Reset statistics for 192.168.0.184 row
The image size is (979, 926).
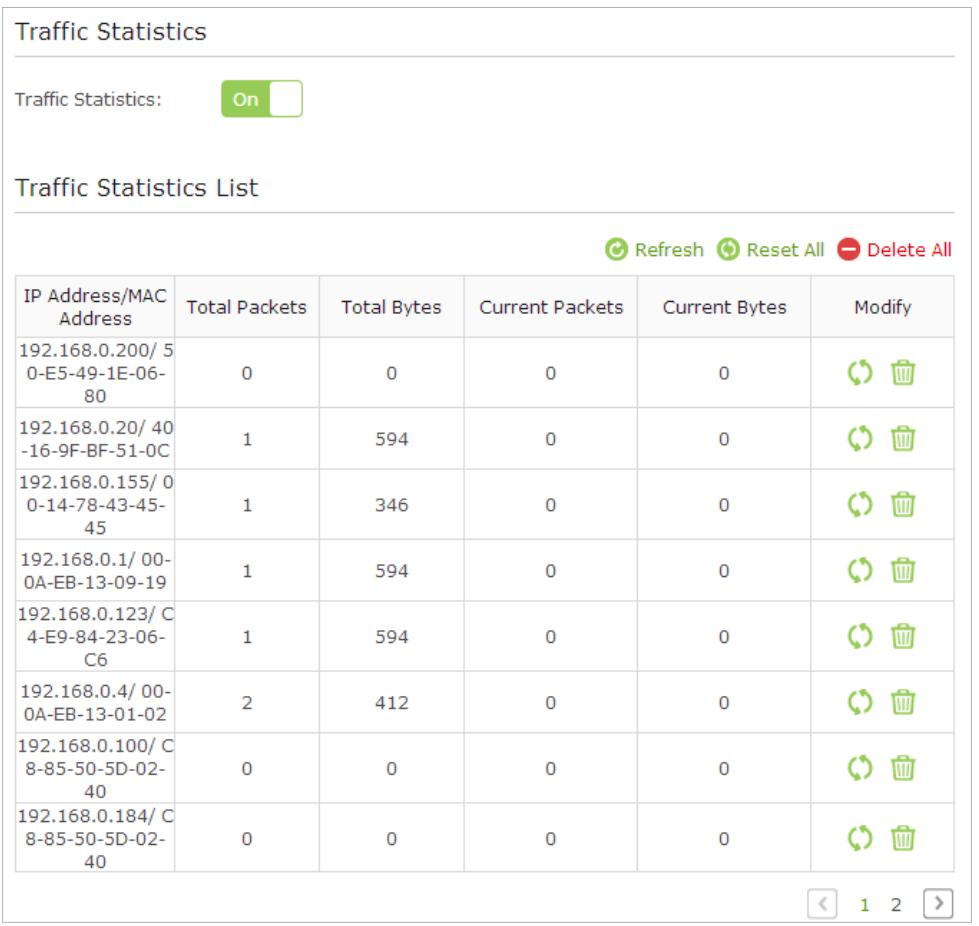(860, 838)
